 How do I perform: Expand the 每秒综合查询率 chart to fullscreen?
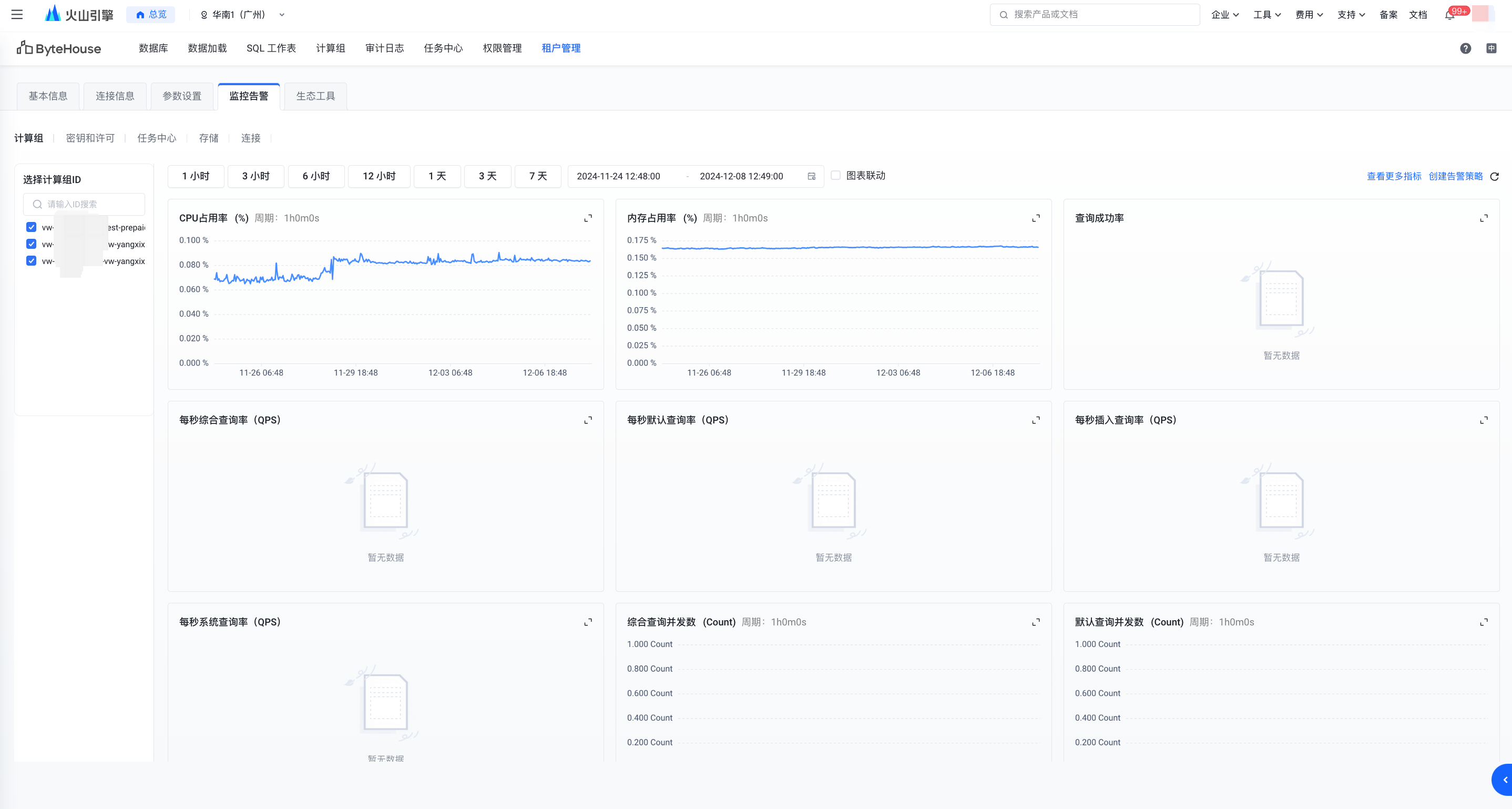(x=588, y=420)
